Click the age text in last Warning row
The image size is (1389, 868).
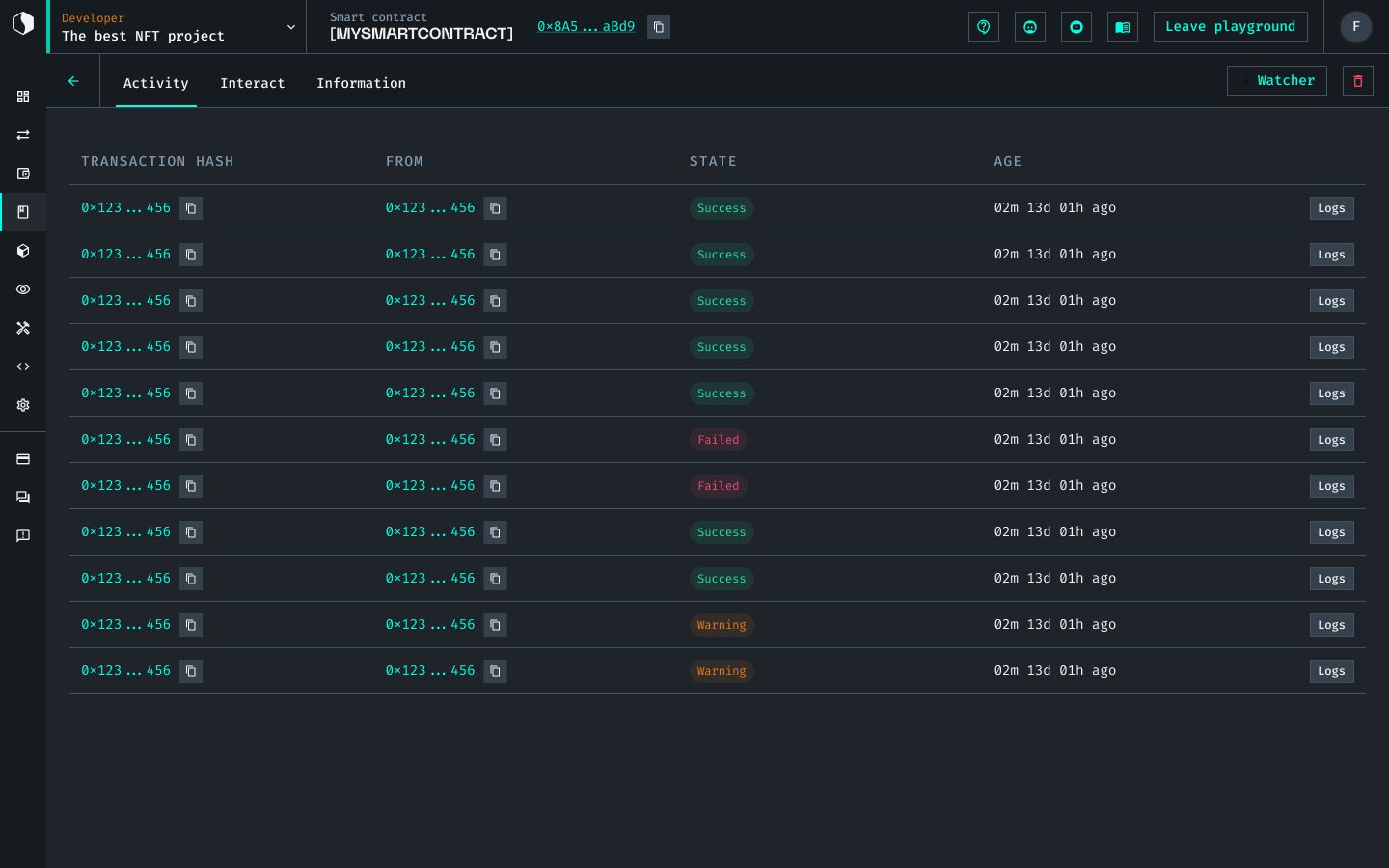1055,670
